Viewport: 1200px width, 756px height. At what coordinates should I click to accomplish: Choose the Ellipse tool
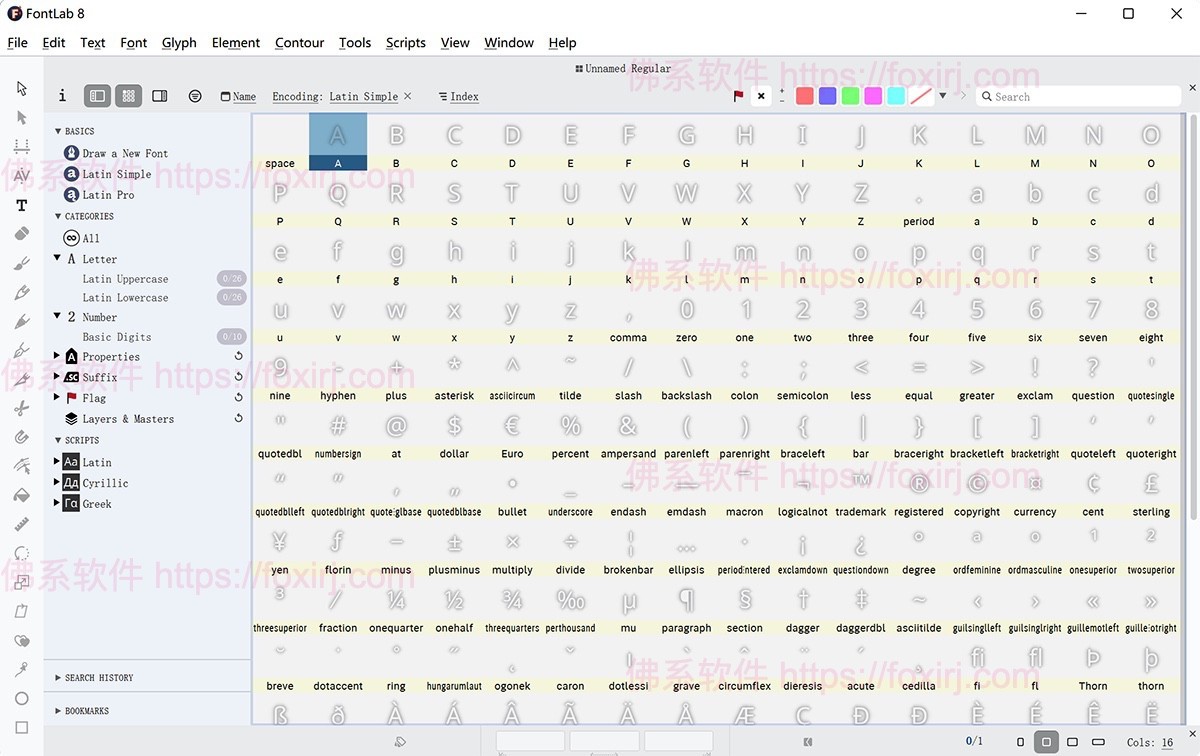coord(21,698)
